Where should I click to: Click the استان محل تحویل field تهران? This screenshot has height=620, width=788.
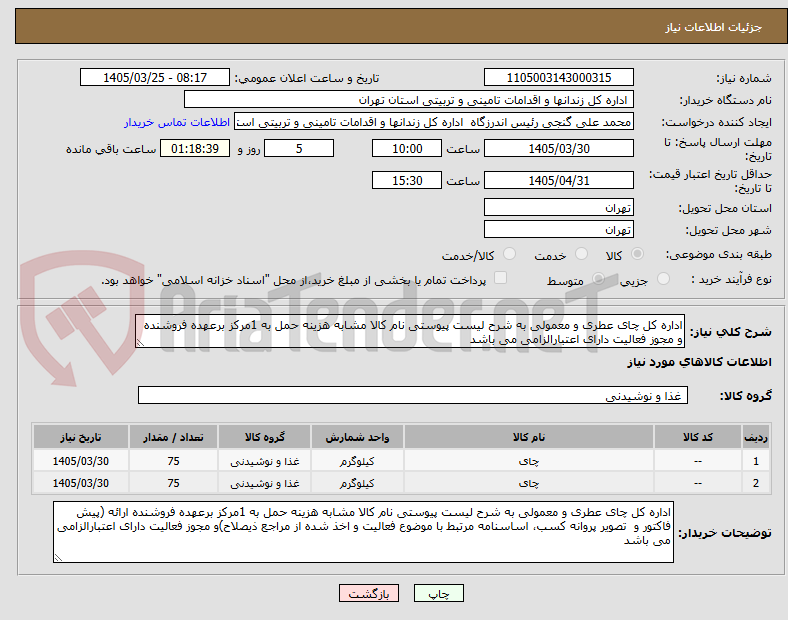[x=558, y=207]
